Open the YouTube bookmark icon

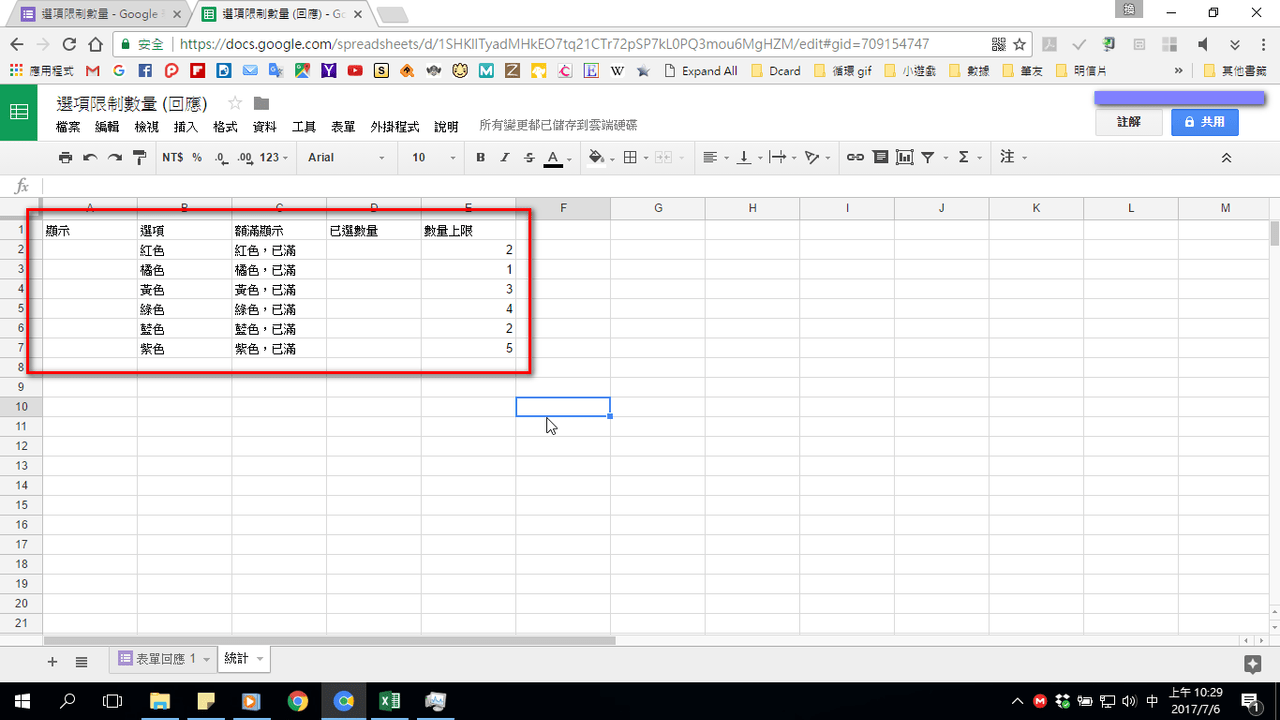[355, 71]
